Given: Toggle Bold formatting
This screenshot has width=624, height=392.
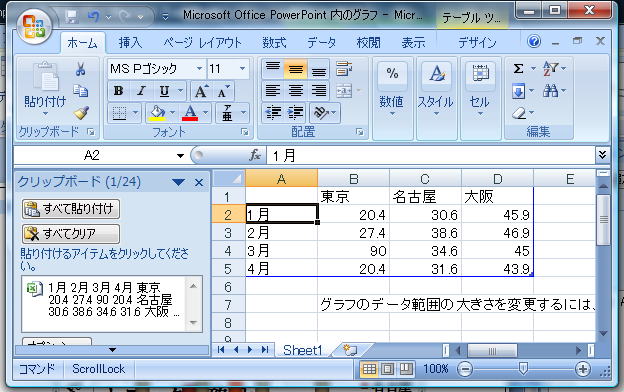Looking at the screenshot, I should (118, 91).
